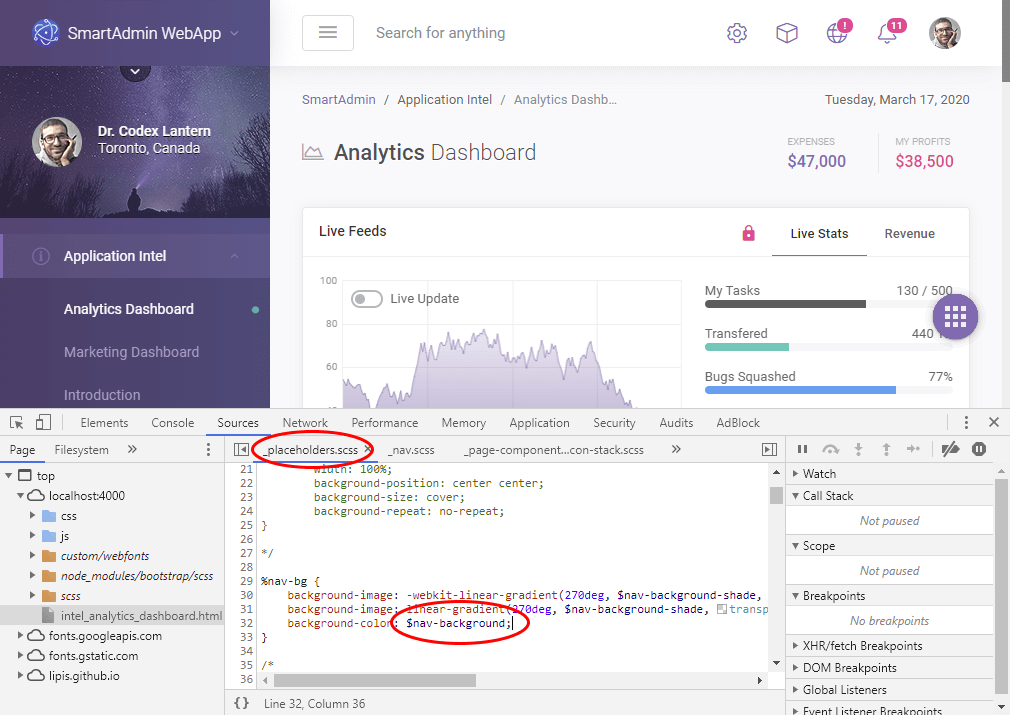Click the hamburger menu button
This screenshot has width=1010, height=715.
tap(328, 33)
